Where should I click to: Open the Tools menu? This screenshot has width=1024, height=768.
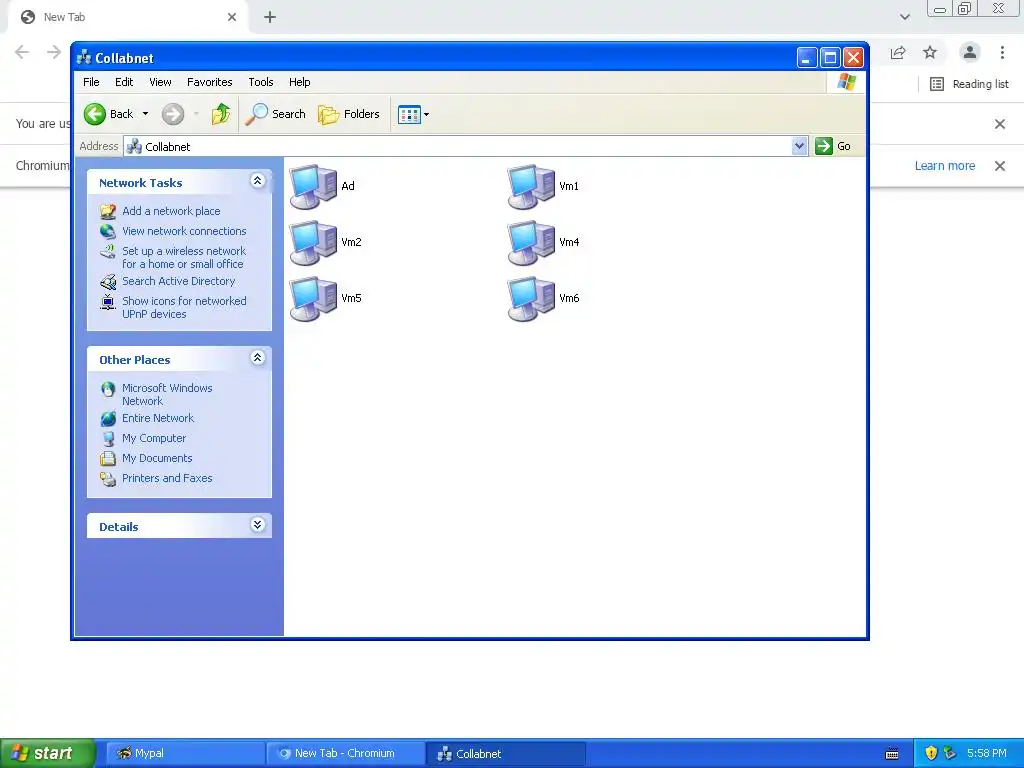pyautogui.click(x=261, y=82)
